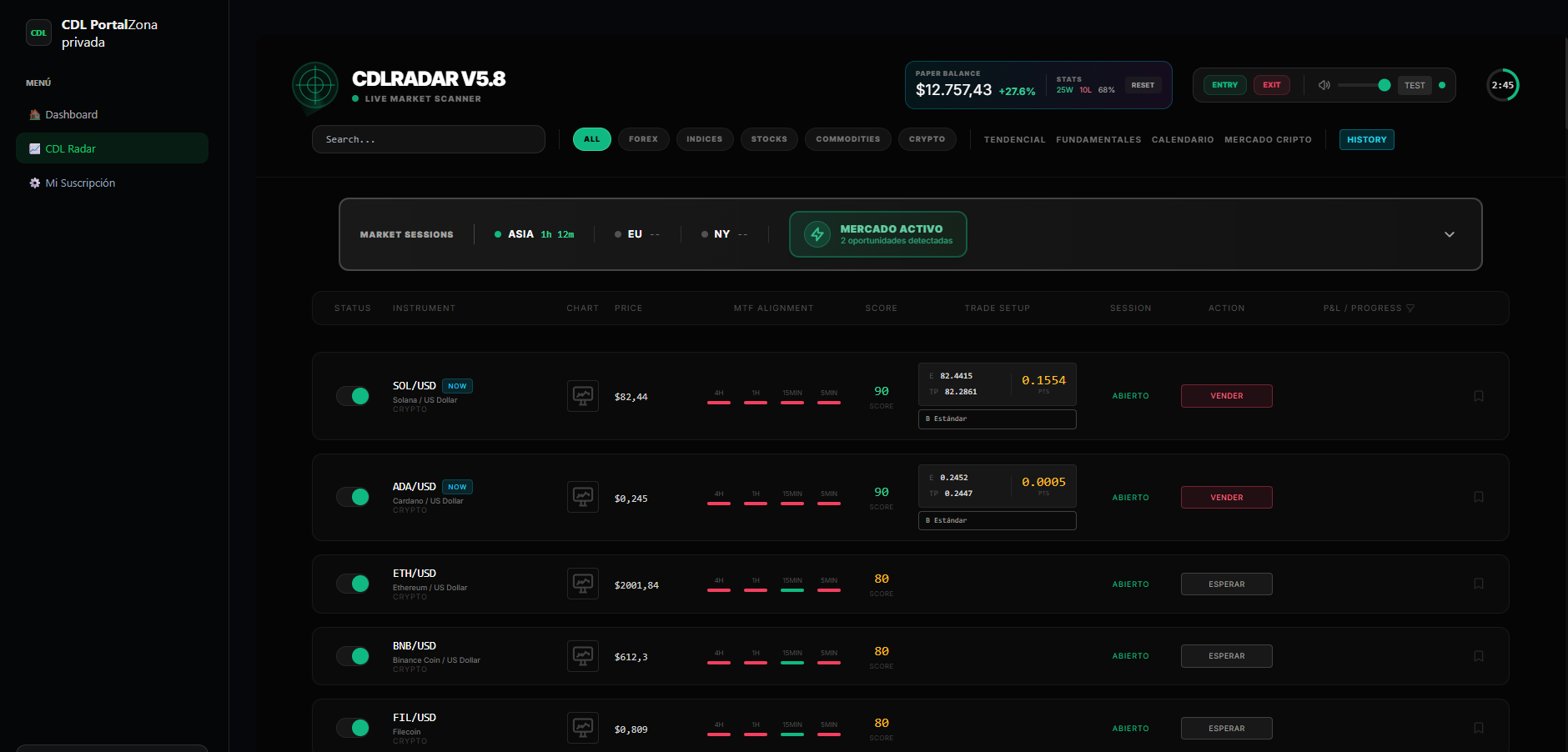Open the chart icon for SOL/USD
The width and height of the screenshot is (1568, 752).
(582, 396)
